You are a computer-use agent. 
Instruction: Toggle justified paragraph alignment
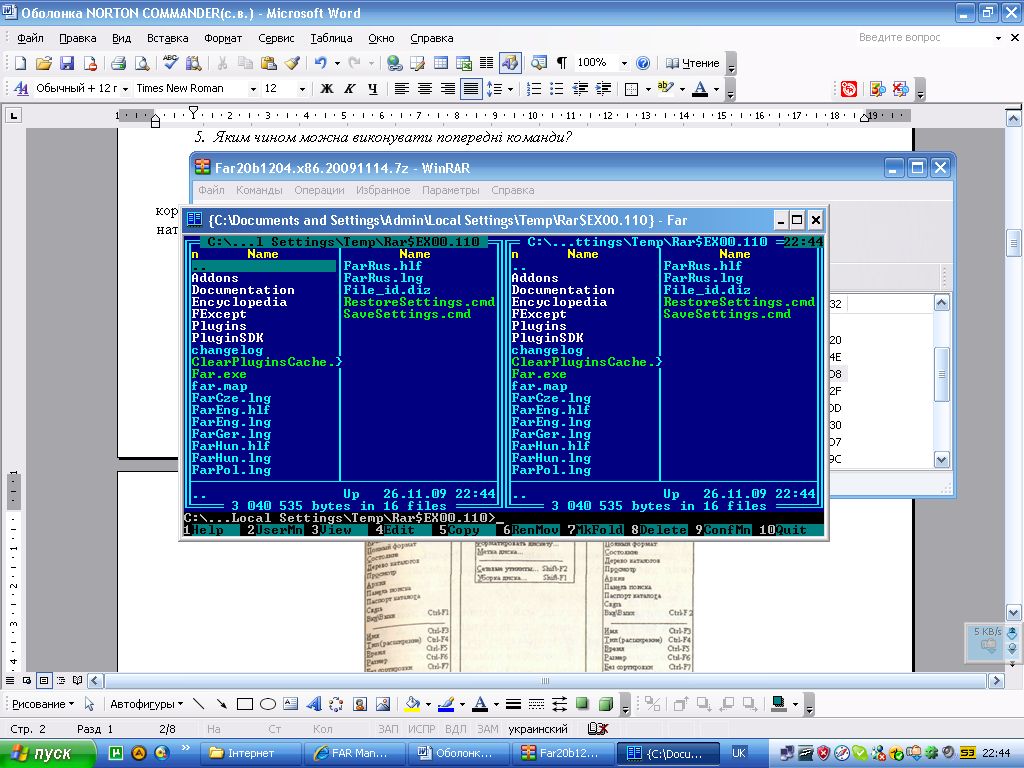click(x=471, y=88)
